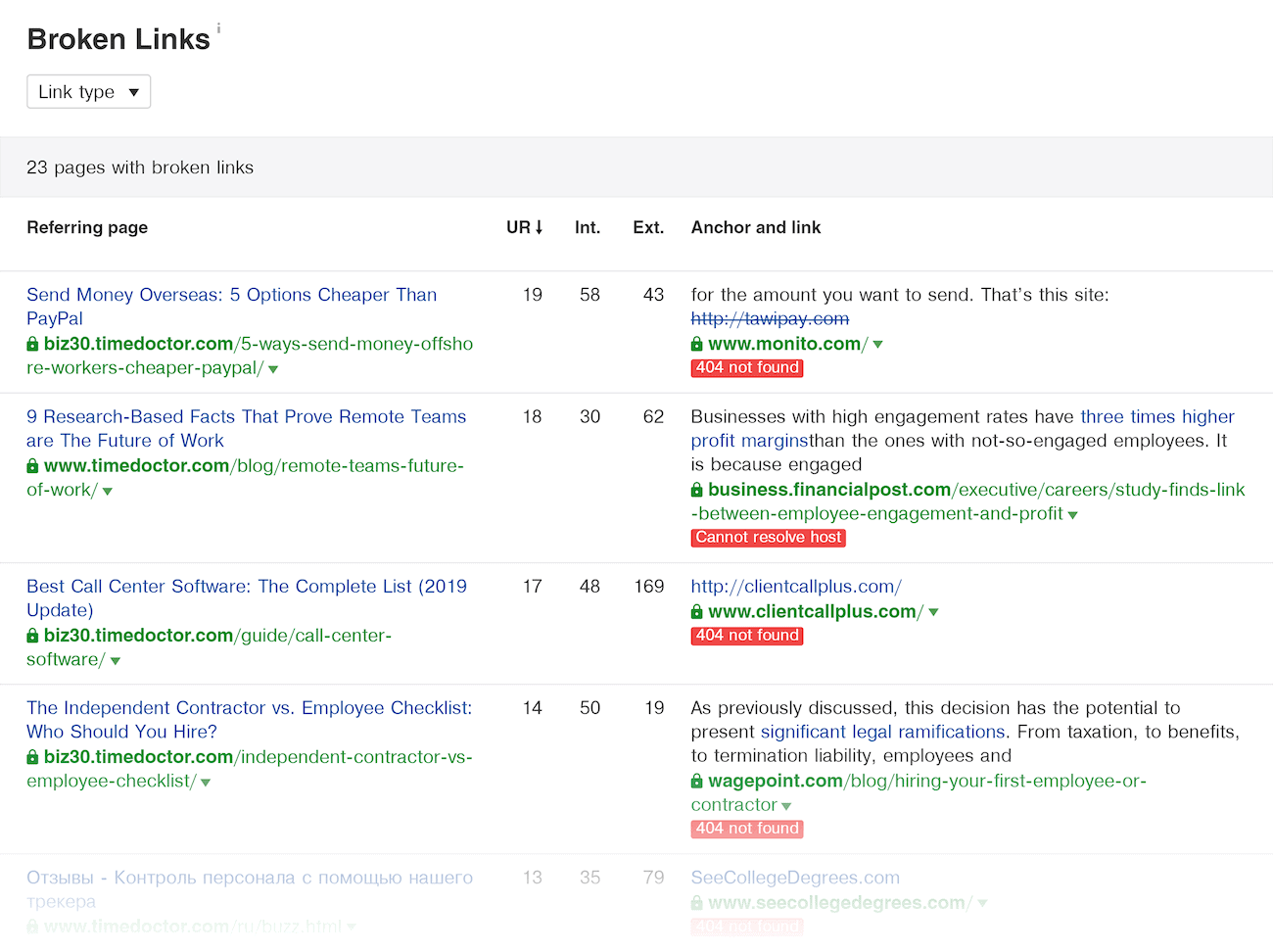The width and height of the screenshot is (1273, 952).
Task: Open 'three times higher profit margins' anchor link
Action: point(963,428)
